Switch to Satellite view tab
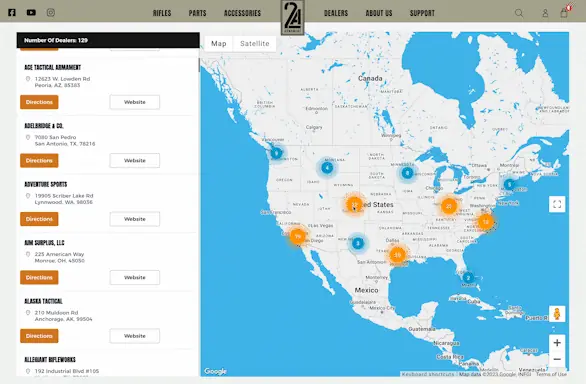The image size is (586, 384). (255, 44)
